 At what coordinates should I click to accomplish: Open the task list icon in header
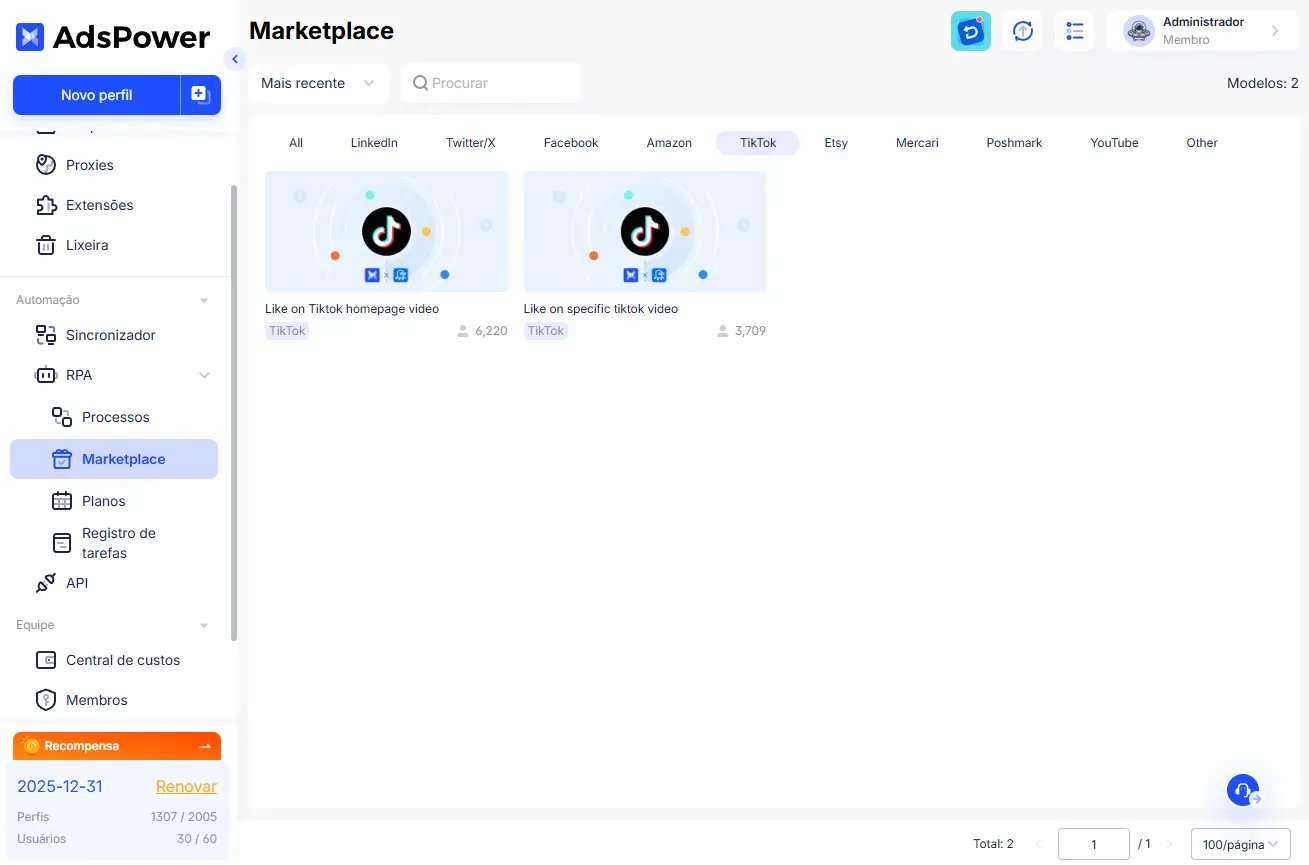(x=1075, y=31)
